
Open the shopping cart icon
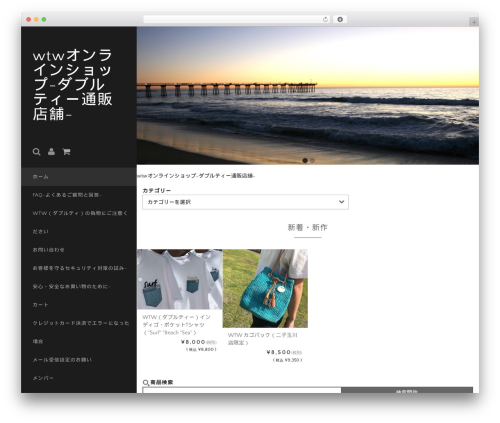[66, 152]
